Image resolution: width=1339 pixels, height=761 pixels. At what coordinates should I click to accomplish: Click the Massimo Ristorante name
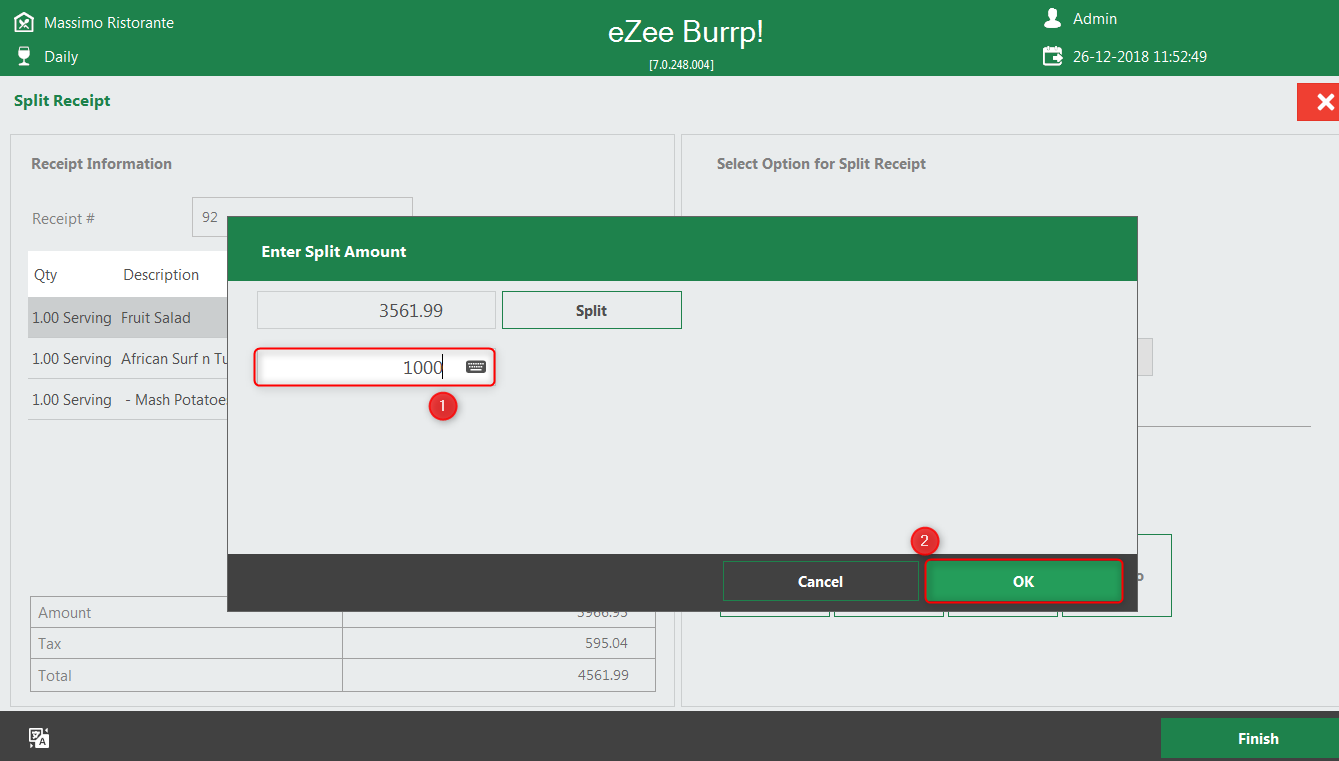(x=109, y=22)
